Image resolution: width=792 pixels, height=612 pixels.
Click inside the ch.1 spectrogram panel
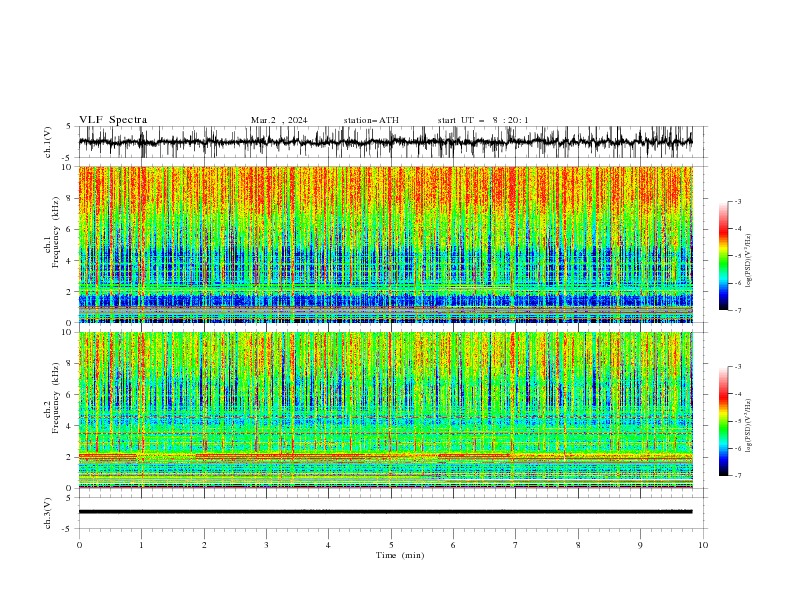pos(385,244)
